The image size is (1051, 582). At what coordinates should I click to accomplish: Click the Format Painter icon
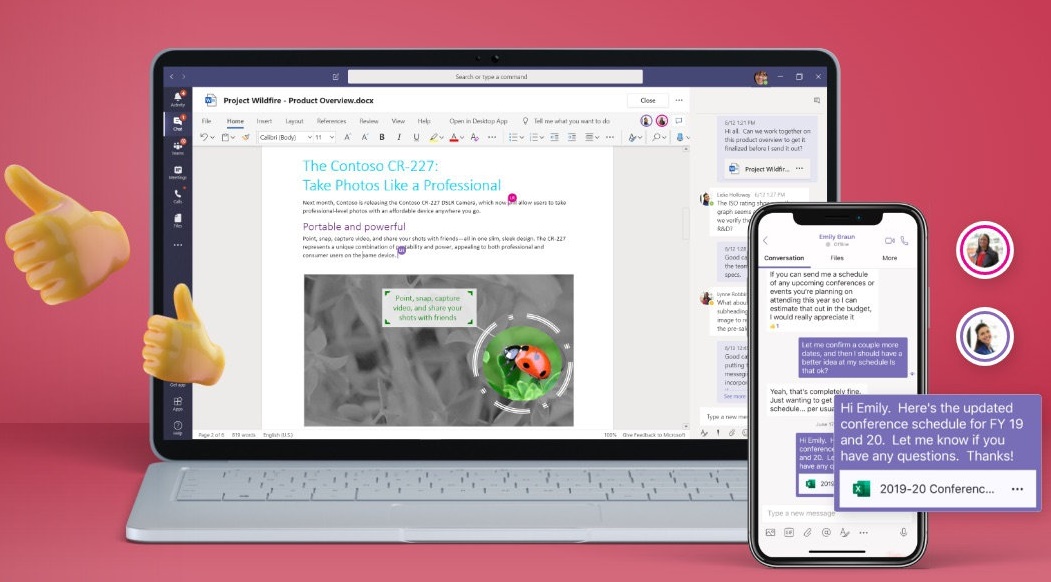(x=245, y=137)
